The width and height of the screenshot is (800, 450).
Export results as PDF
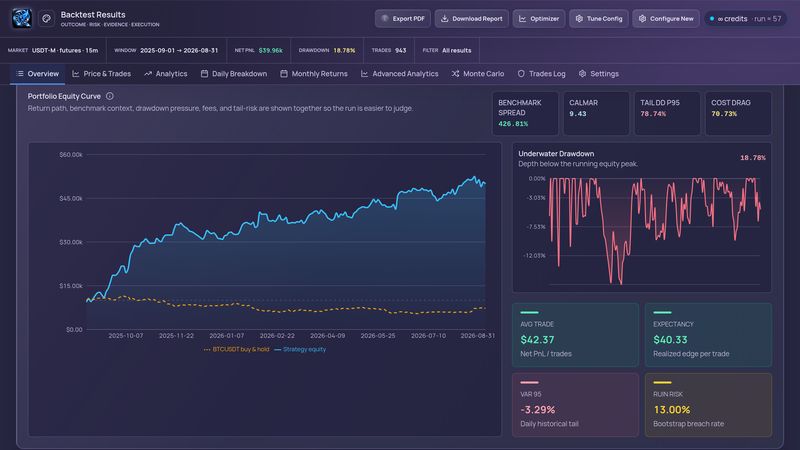pyautogui.click(x=403, y=18)
